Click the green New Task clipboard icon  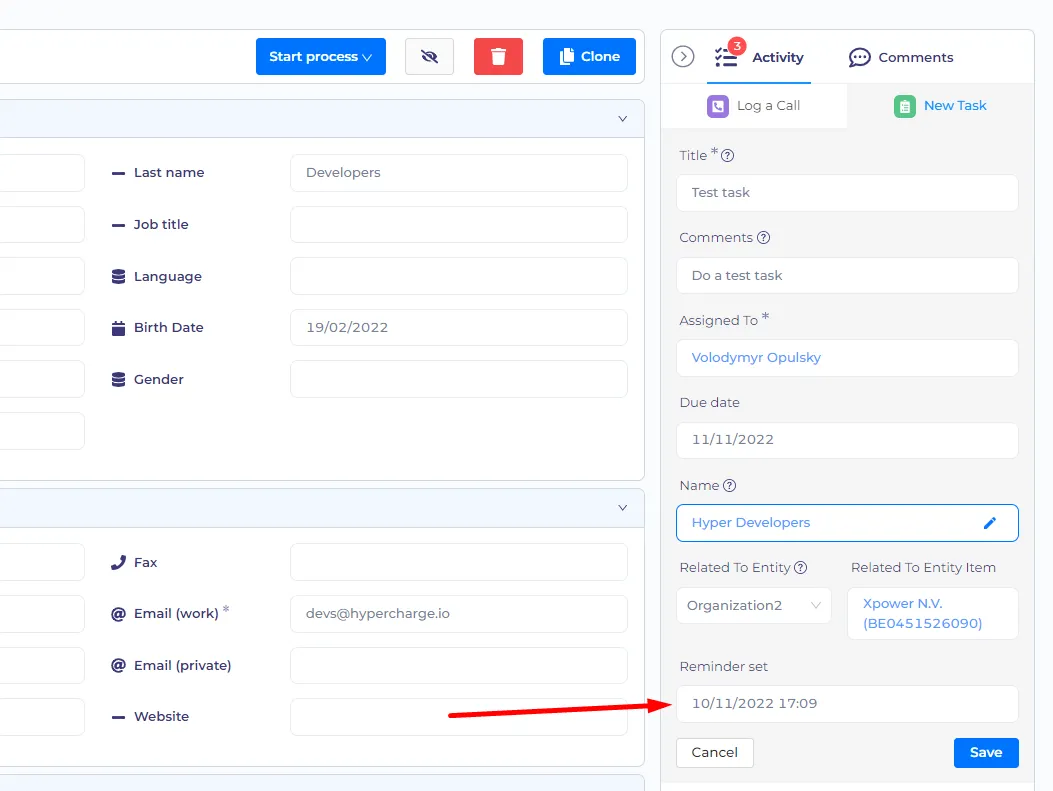(x=905, y=106)
